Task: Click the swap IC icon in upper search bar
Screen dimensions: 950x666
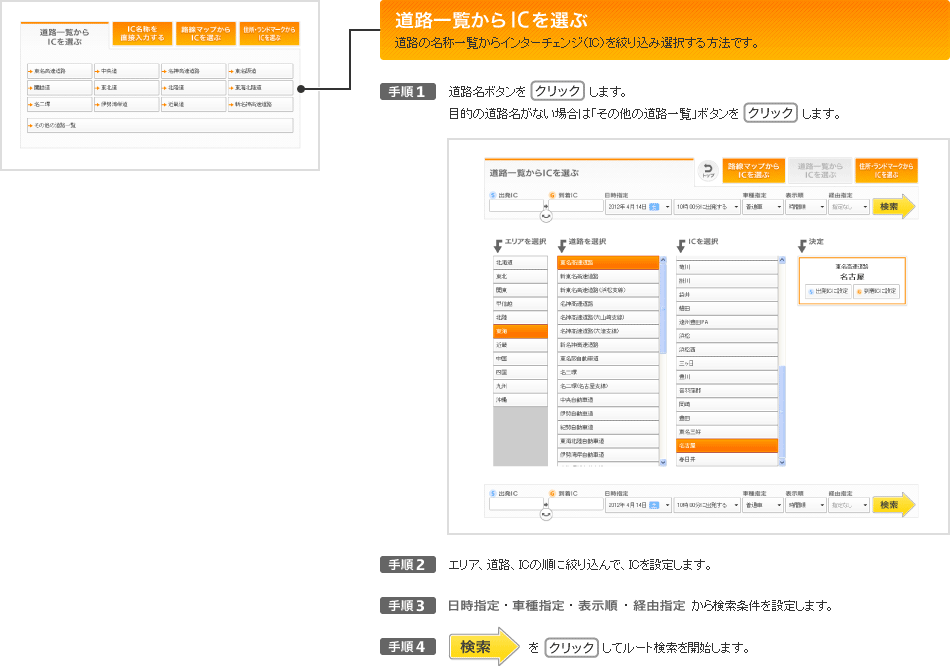Action: [546, 216]
